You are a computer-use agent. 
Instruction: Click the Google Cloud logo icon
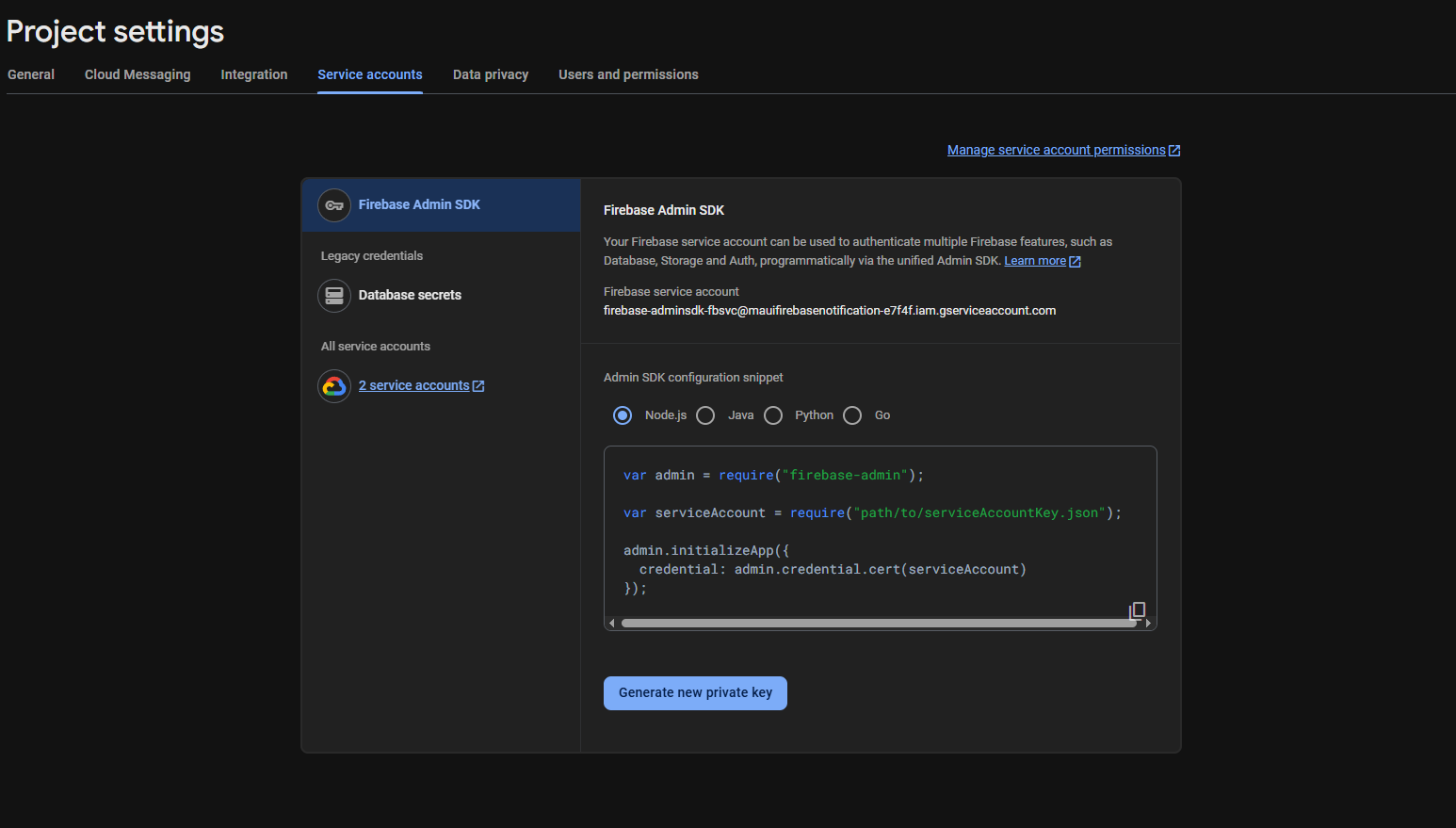334,386
